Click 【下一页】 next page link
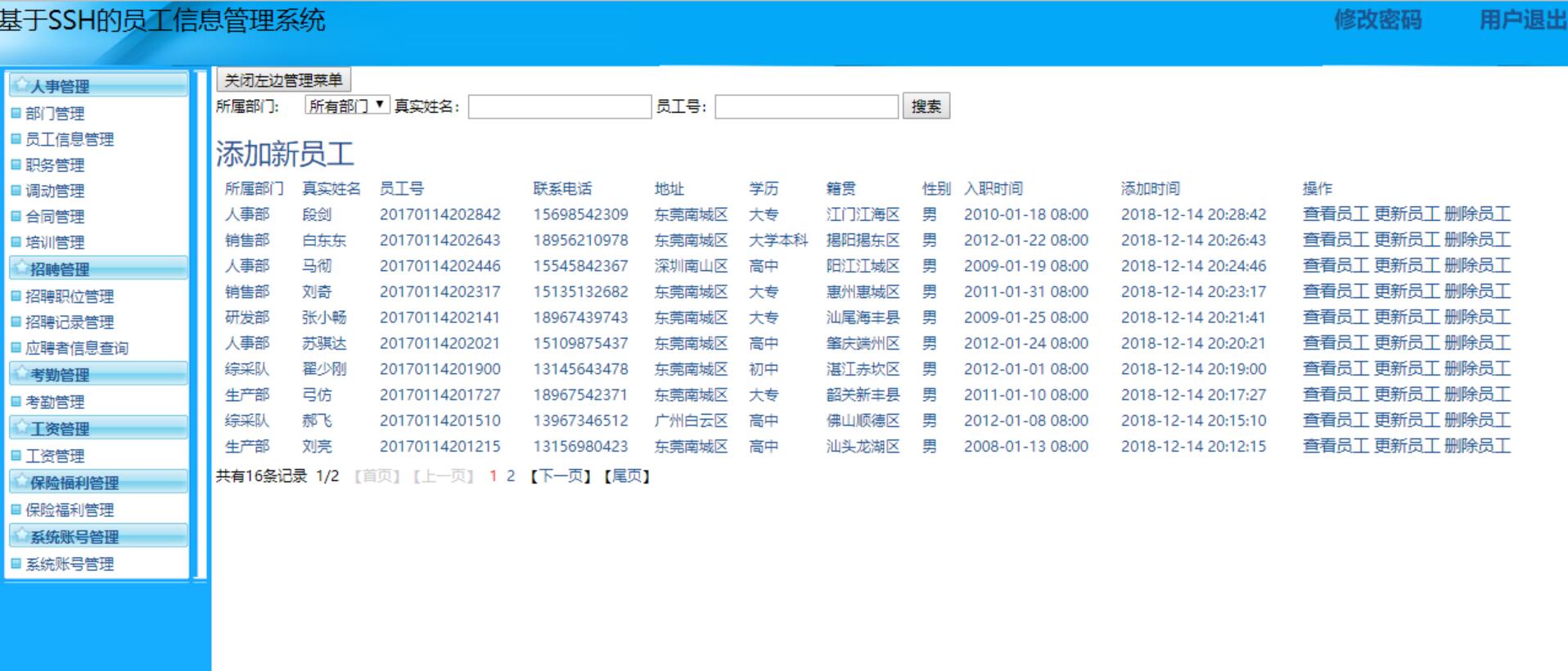The image size is (1568, 671). pos(560,476)
